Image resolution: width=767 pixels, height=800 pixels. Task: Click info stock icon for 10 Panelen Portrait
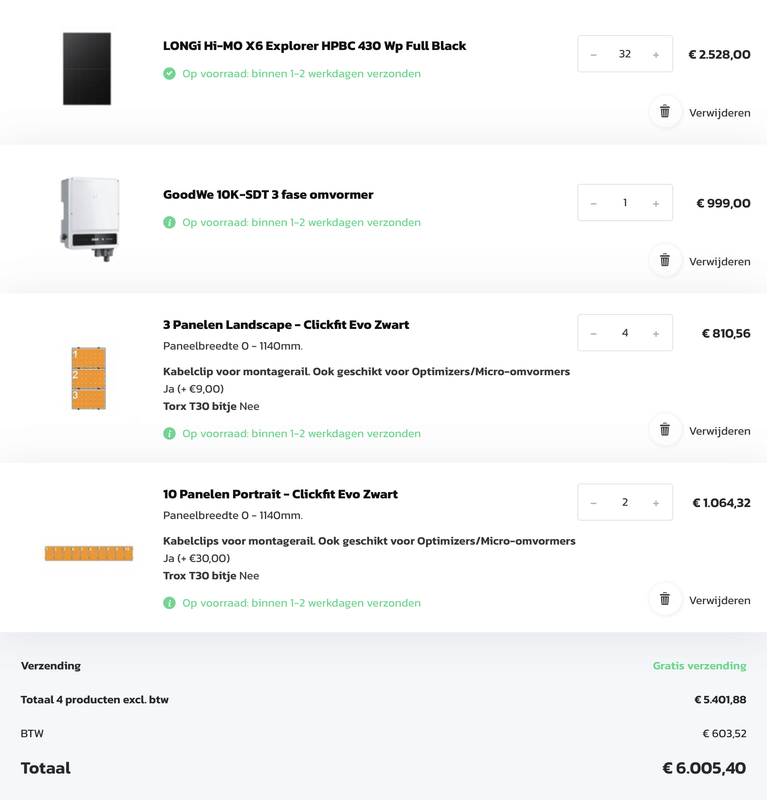pos(169,603)
